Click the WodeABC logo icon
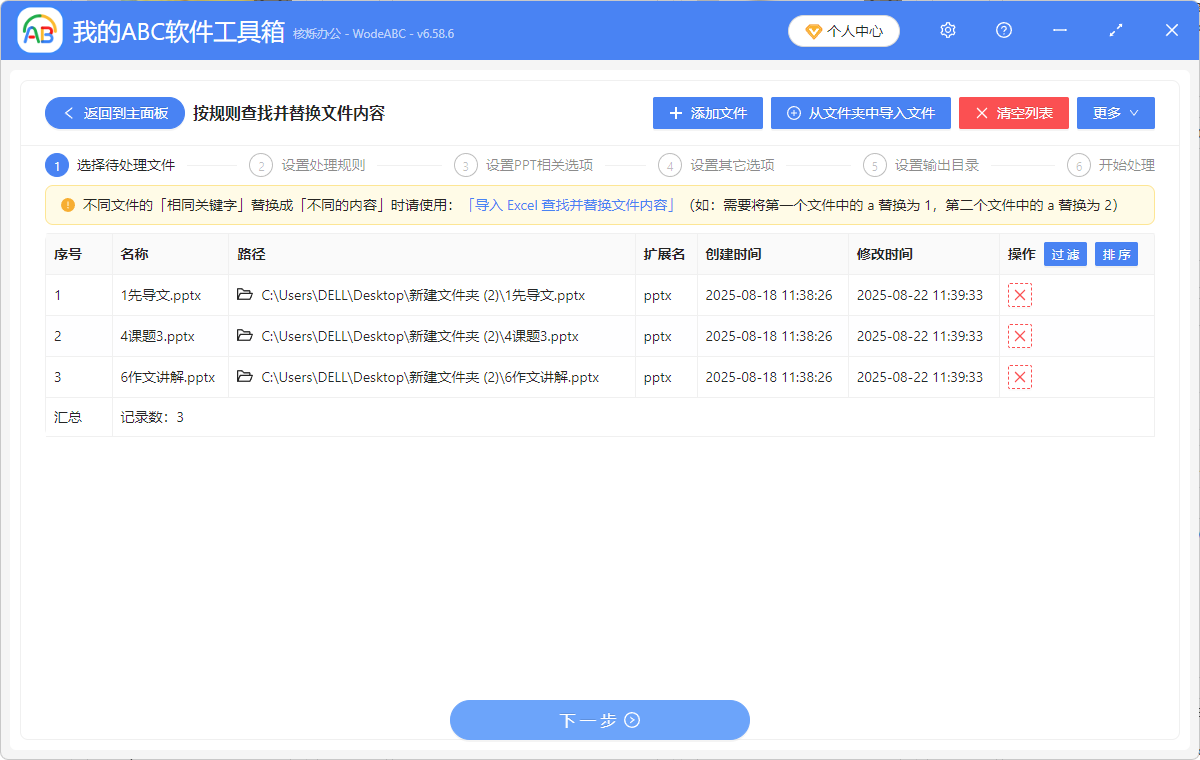 [x=40, y=30]
